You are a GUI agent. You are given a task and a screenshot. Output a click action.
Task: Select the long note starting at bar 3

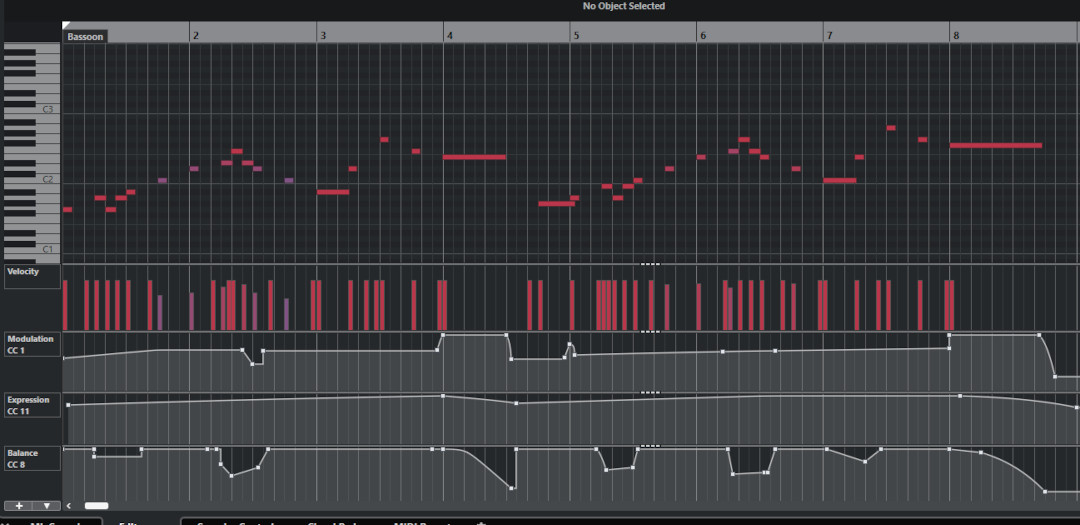click(333, 192)
